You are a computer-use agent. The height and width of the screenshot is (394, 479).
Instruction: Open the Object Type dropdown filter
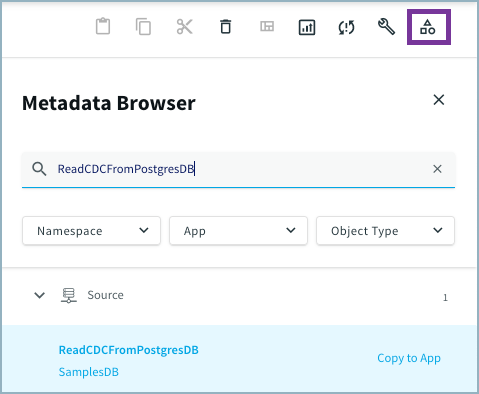pyautogui.click(x=385, y=231)
